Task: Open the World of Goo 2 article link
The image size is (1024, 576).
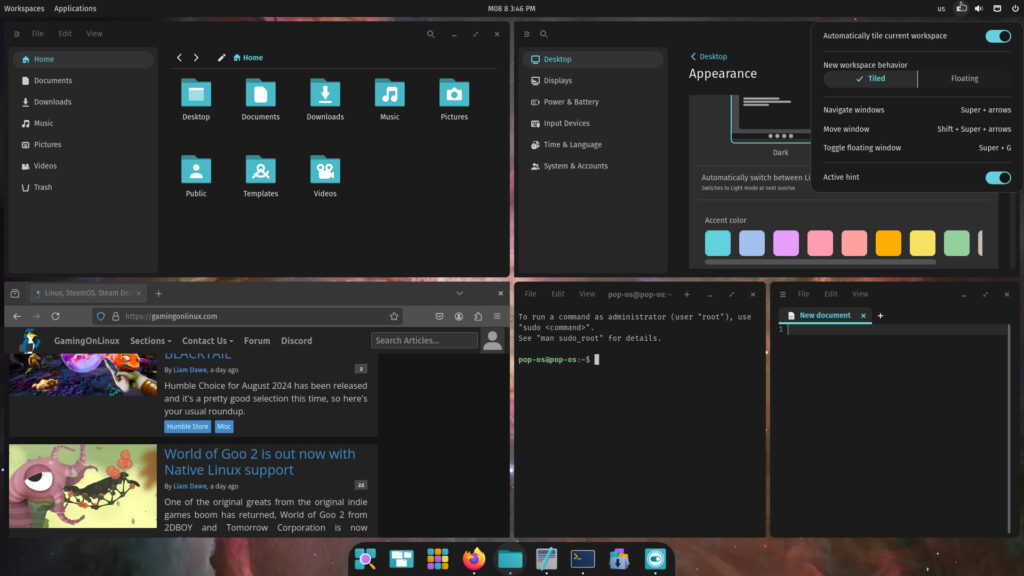Action: 259,461
